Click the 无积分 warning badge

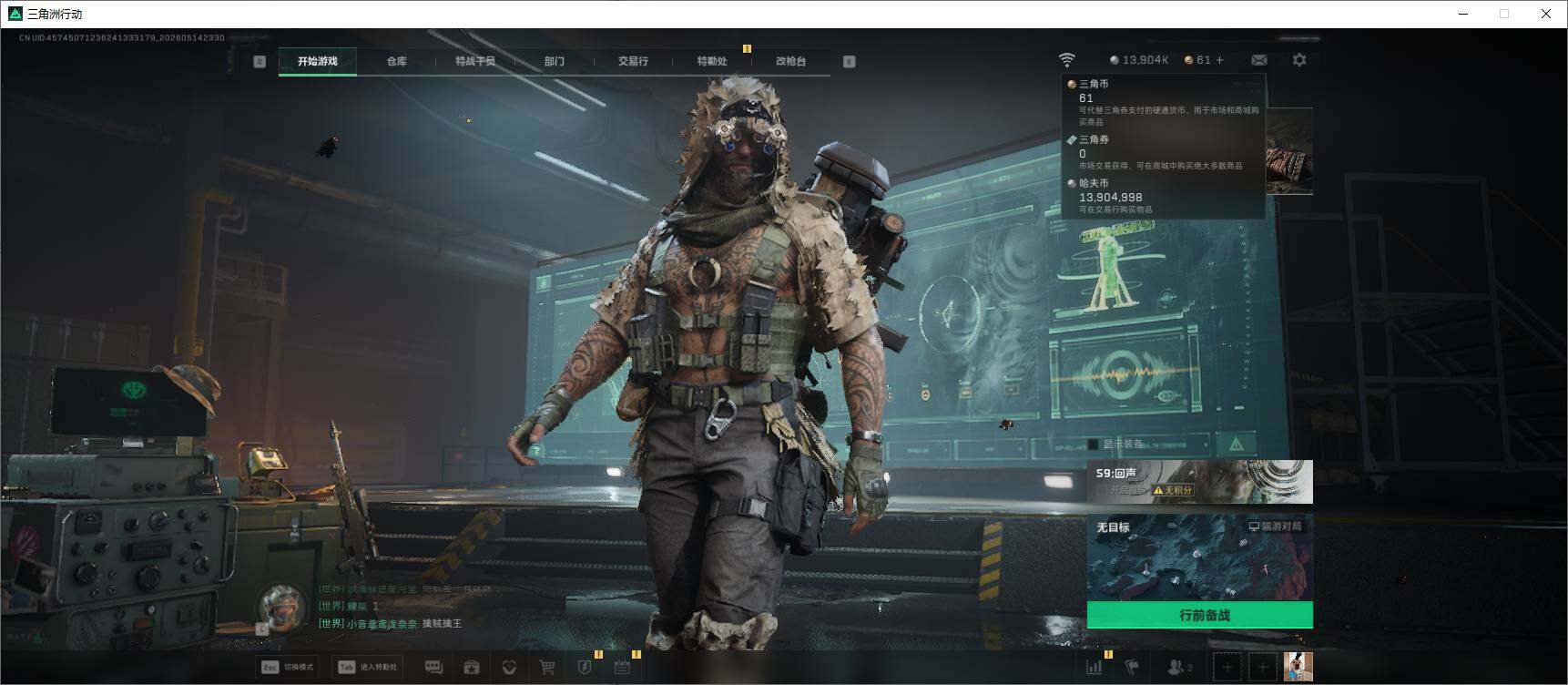1174,490
